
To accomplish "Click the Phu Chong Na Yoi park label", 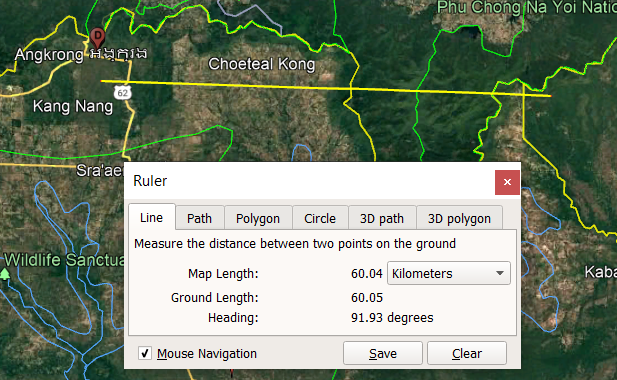I will [526, 8].
